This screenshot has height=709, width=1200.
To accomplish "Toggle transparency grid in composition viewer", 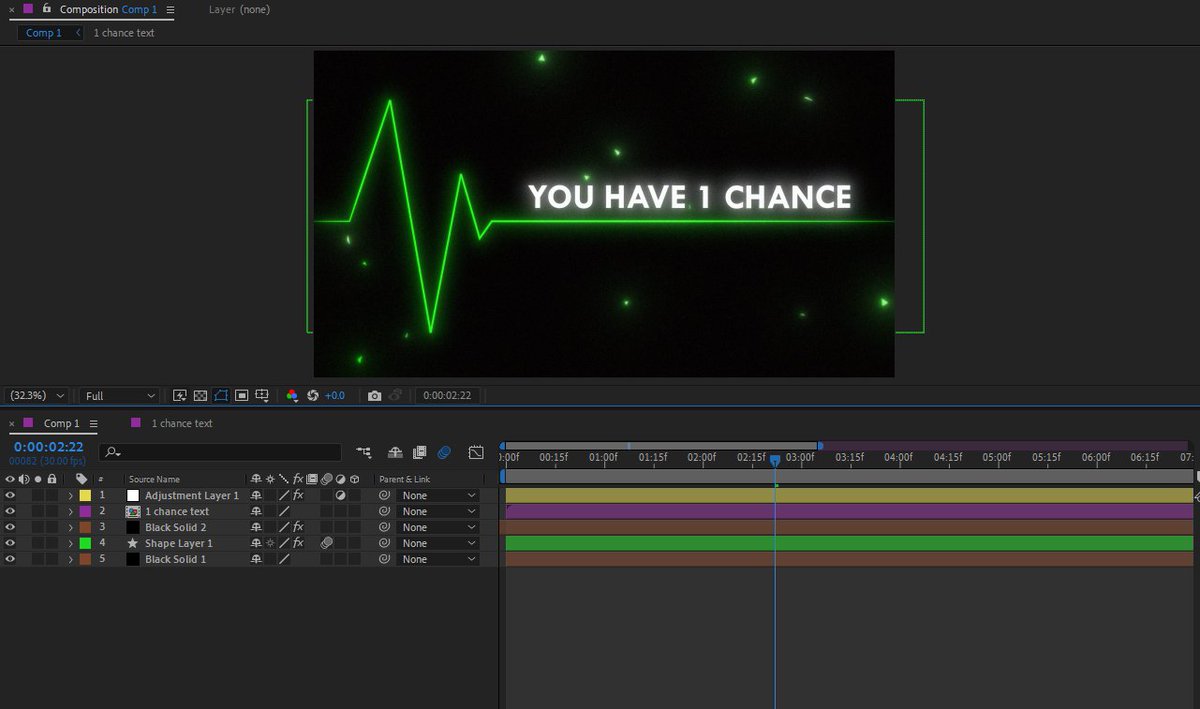I will point(200,396).
